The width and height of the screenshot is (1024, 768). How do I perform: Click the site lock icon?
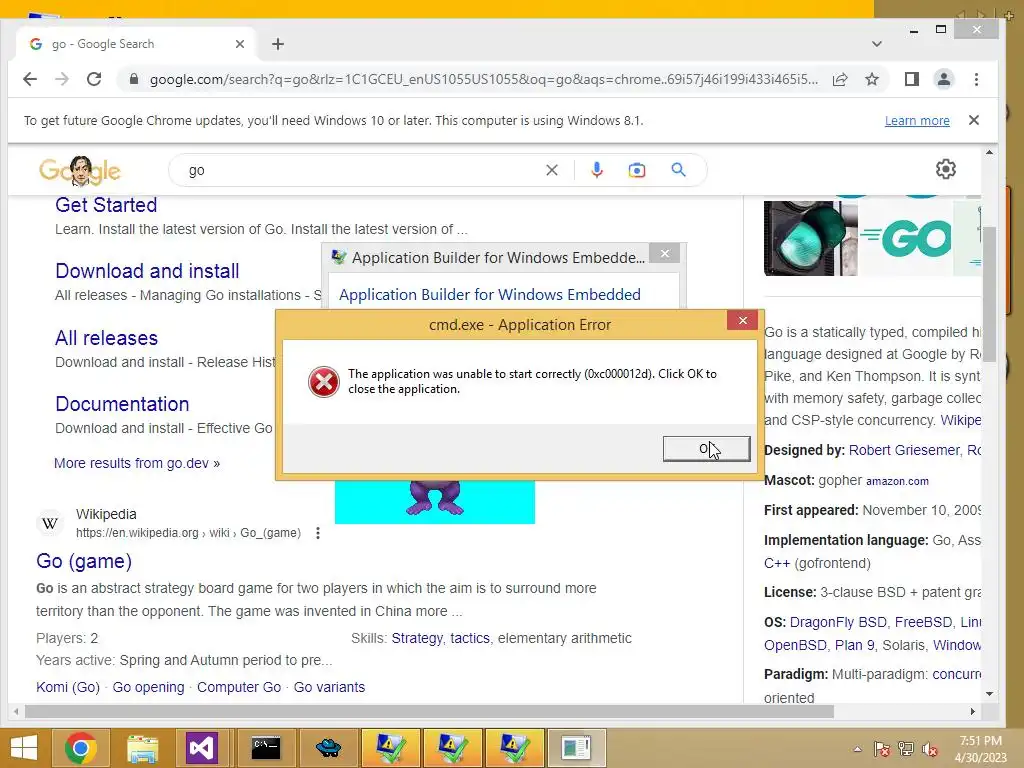(x=134, y=80)
